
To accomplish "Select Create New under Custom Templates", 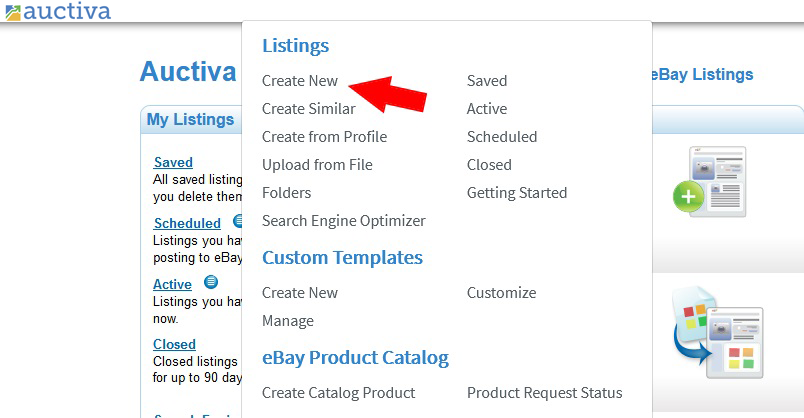I will pyautogui.click(x=300, y=293).
